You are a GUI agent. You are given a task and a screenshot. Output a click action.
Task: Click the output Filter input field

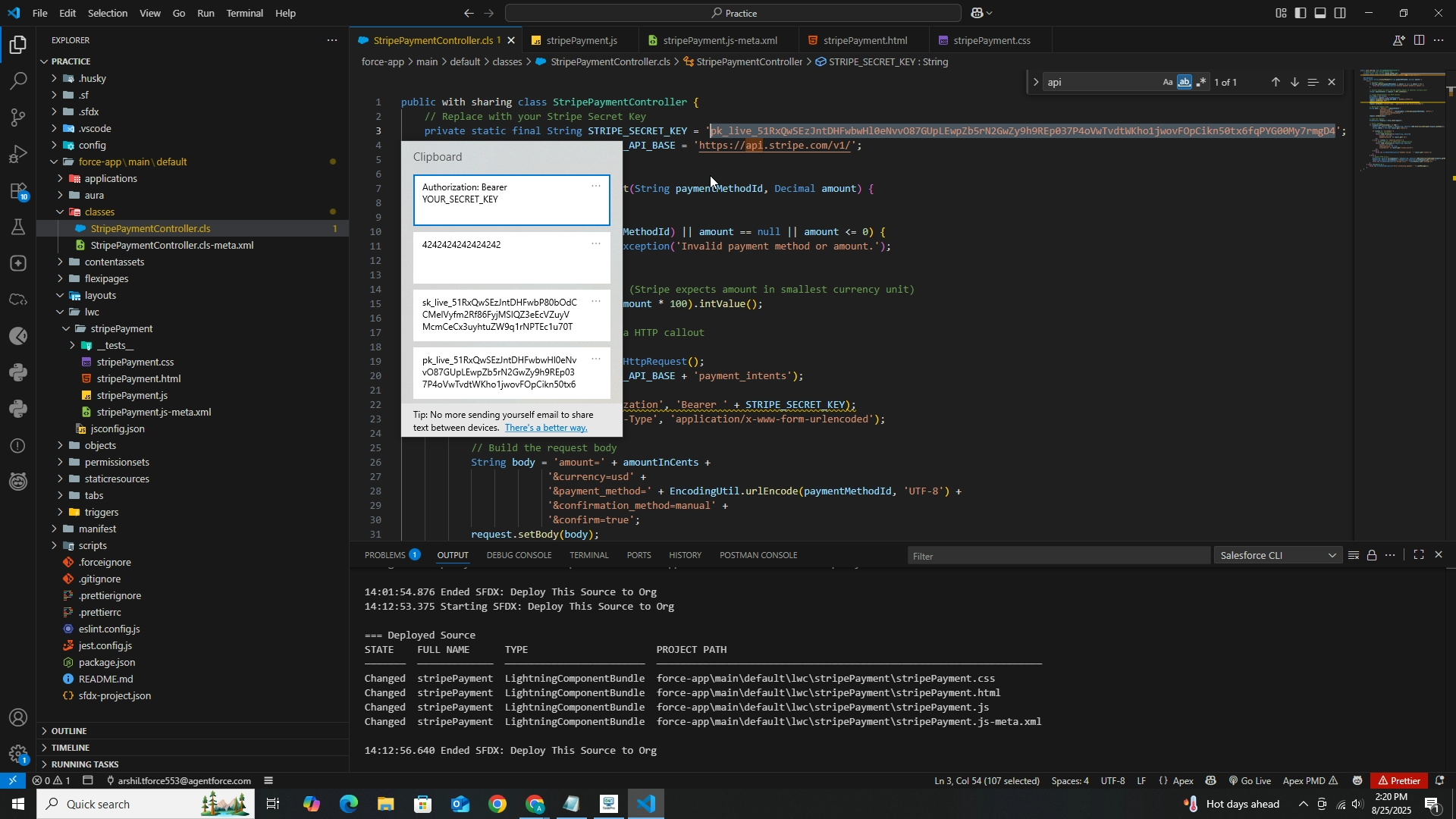pyautogui.click(x=1058, y=557)
